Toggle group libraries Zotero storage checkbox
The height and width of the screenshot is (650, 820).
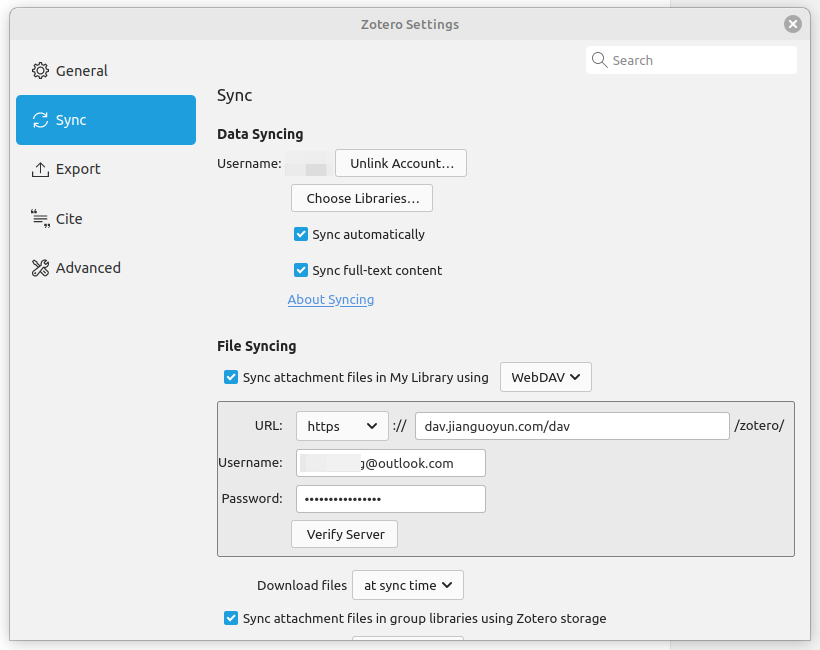click(x=231, y=618)
